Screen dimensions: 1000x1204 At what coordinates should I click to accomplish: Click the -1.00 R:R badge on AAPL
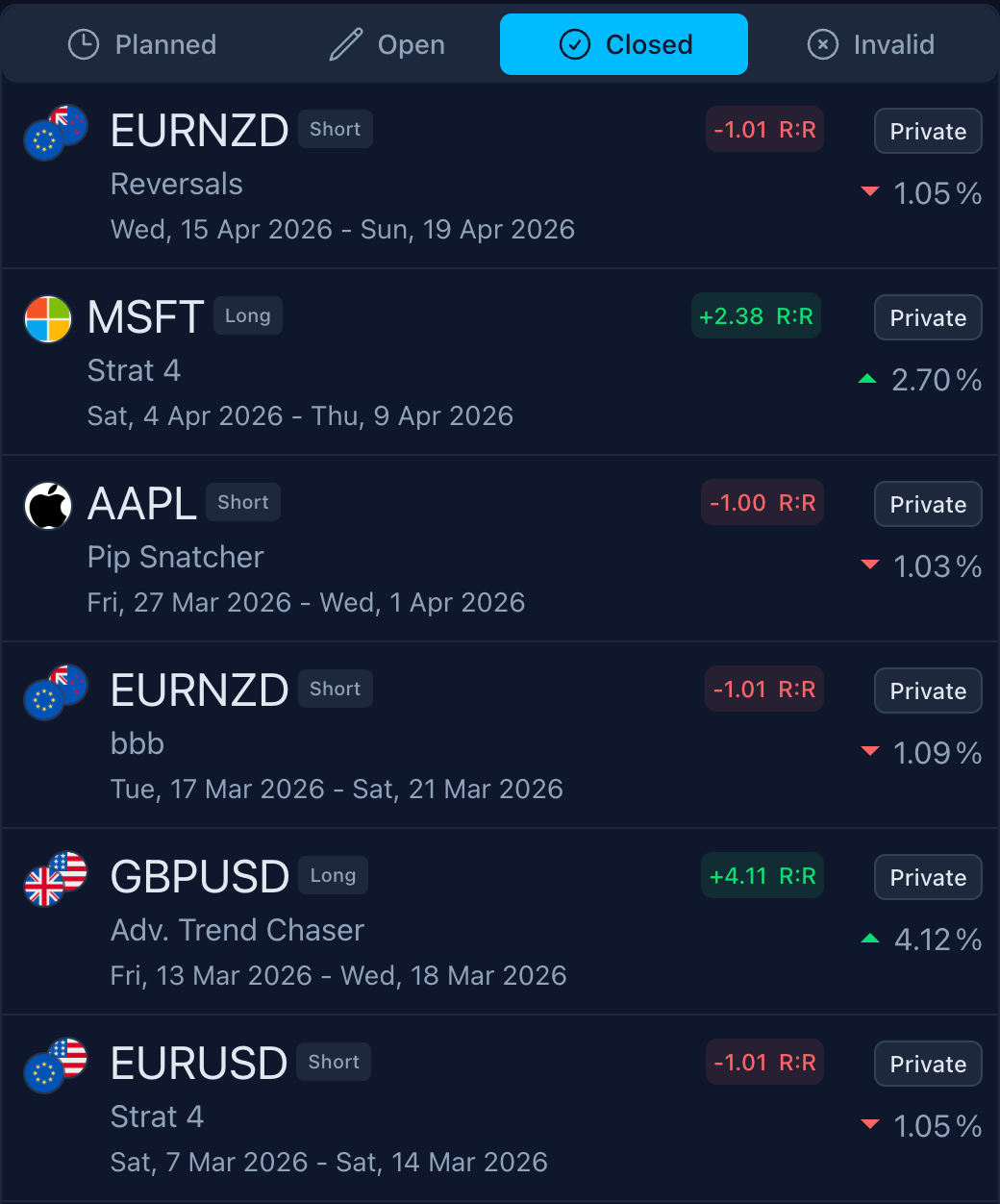pyautogui.click(x=762, y=503)
